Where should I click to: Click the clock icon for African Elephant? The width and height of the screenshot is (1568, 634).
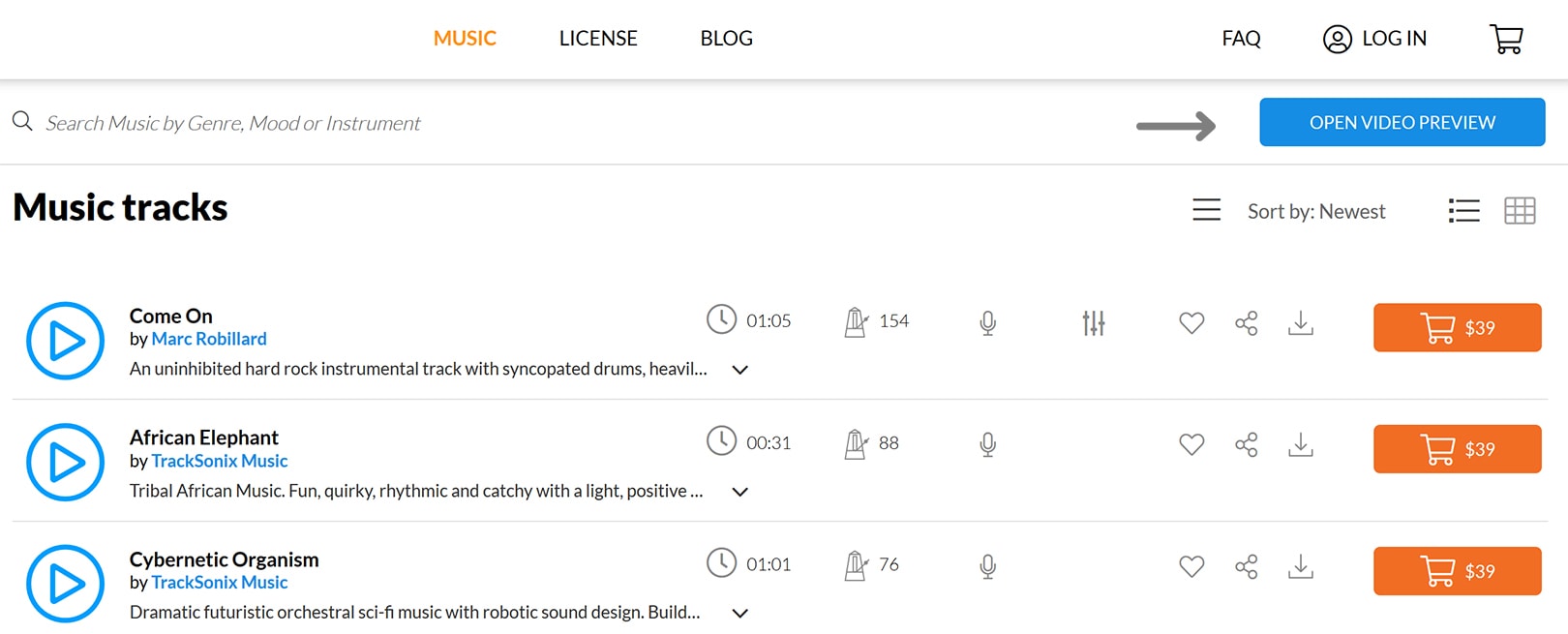pos(721,440)
